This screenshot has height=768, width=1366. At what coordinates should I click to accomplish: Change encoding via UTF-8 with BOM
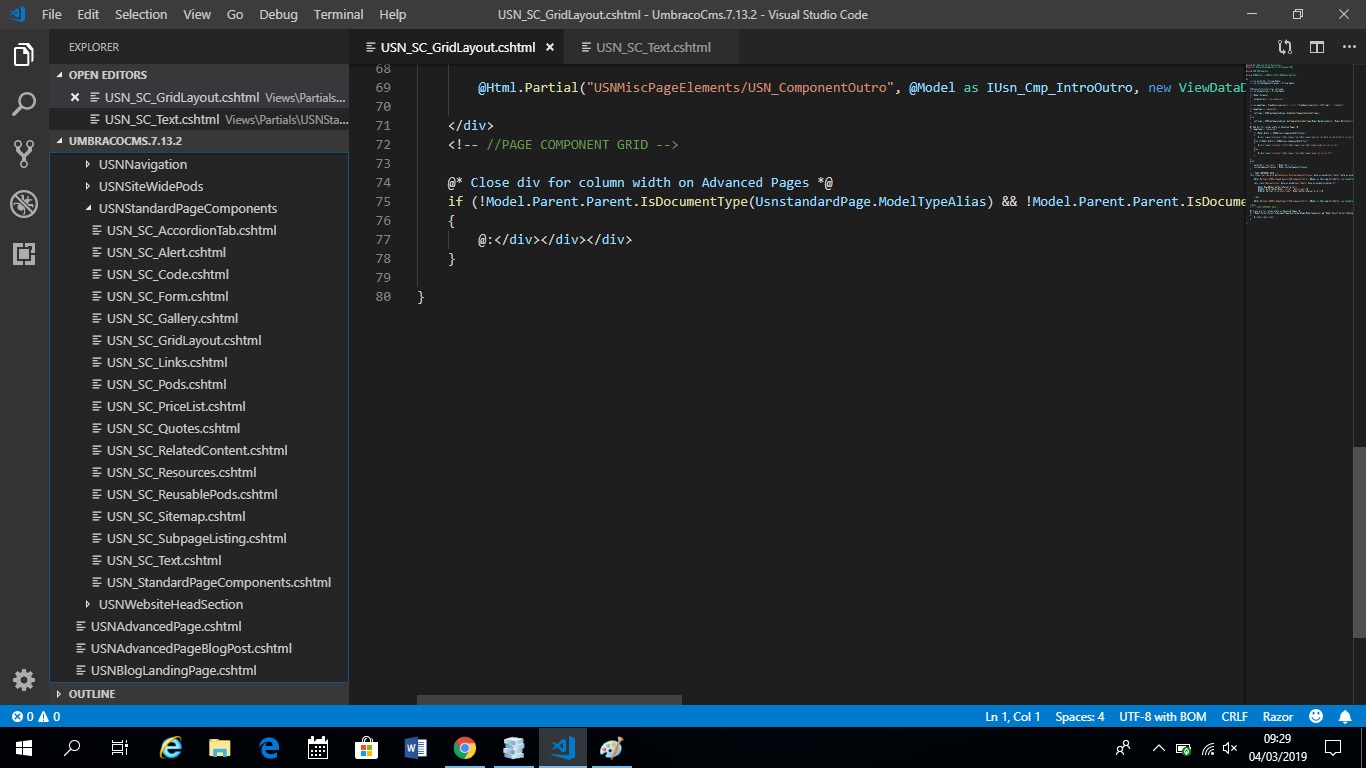[x=1163, y=717]
